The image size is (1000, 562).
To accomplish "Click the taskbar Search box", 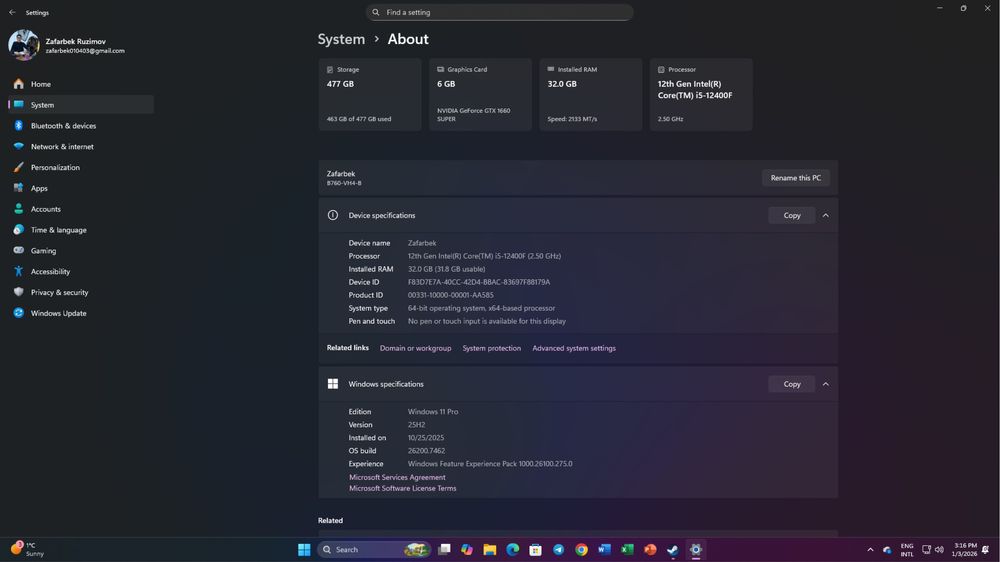I will click(374, 549).
